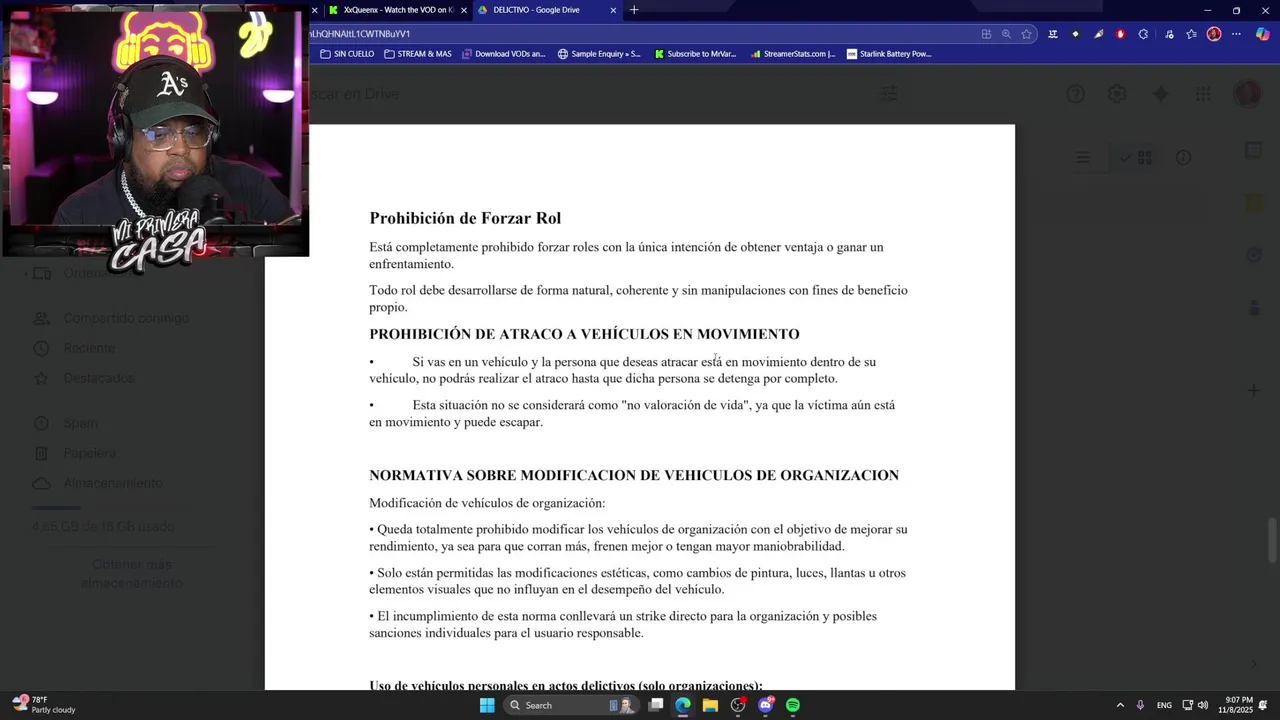
Task: Click the page vertical scrollbar thumb
Action: (x=1273, y=540)
